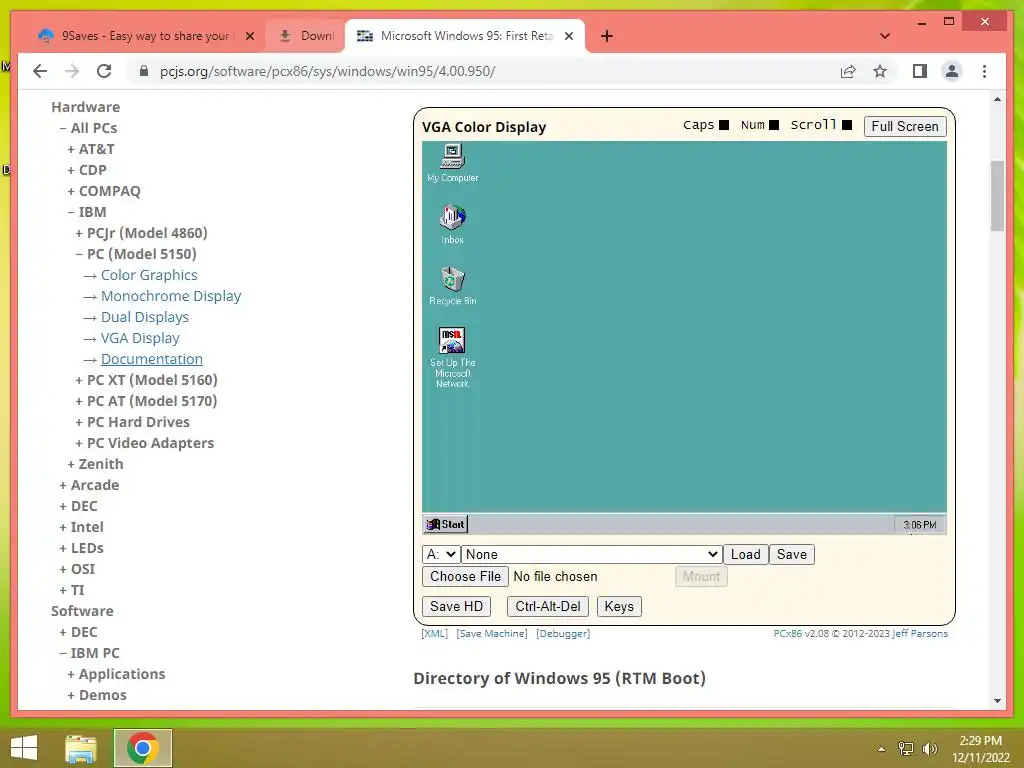
Task: Toggle the browser side panel
Action: point(920,71)
